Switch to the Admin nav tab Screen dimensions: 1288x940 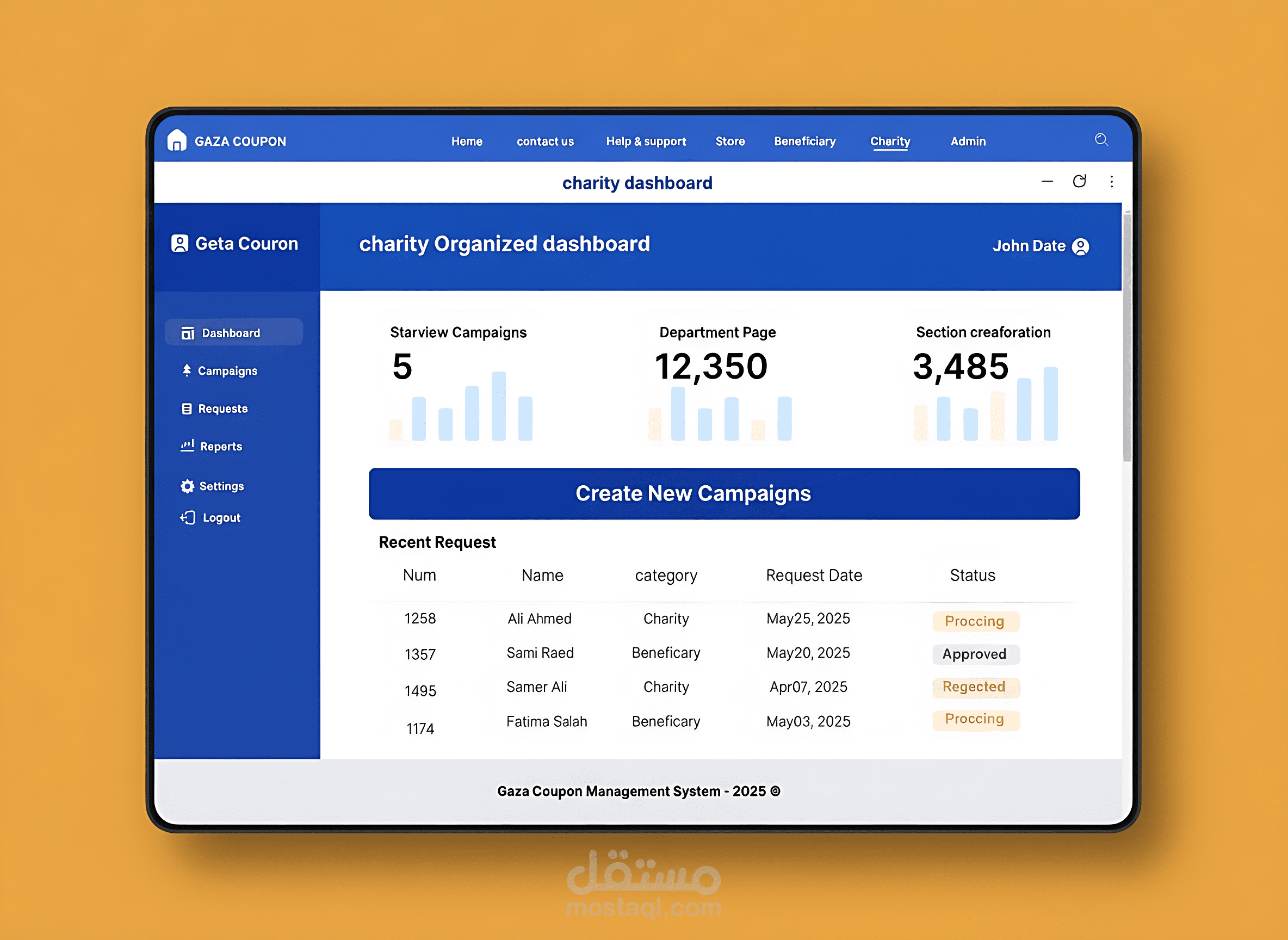tap(968, 141)
